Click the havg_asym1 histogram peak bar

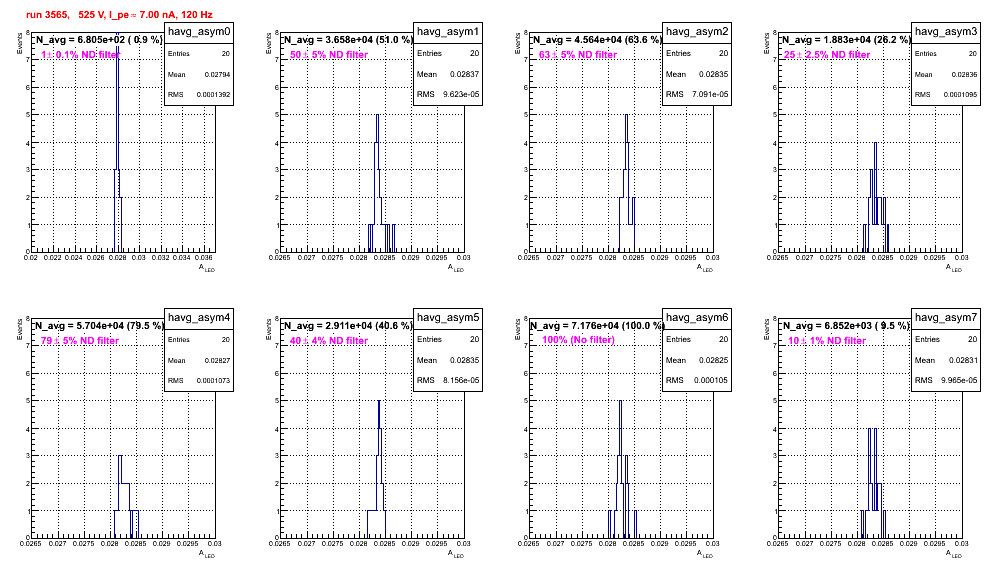377,183
